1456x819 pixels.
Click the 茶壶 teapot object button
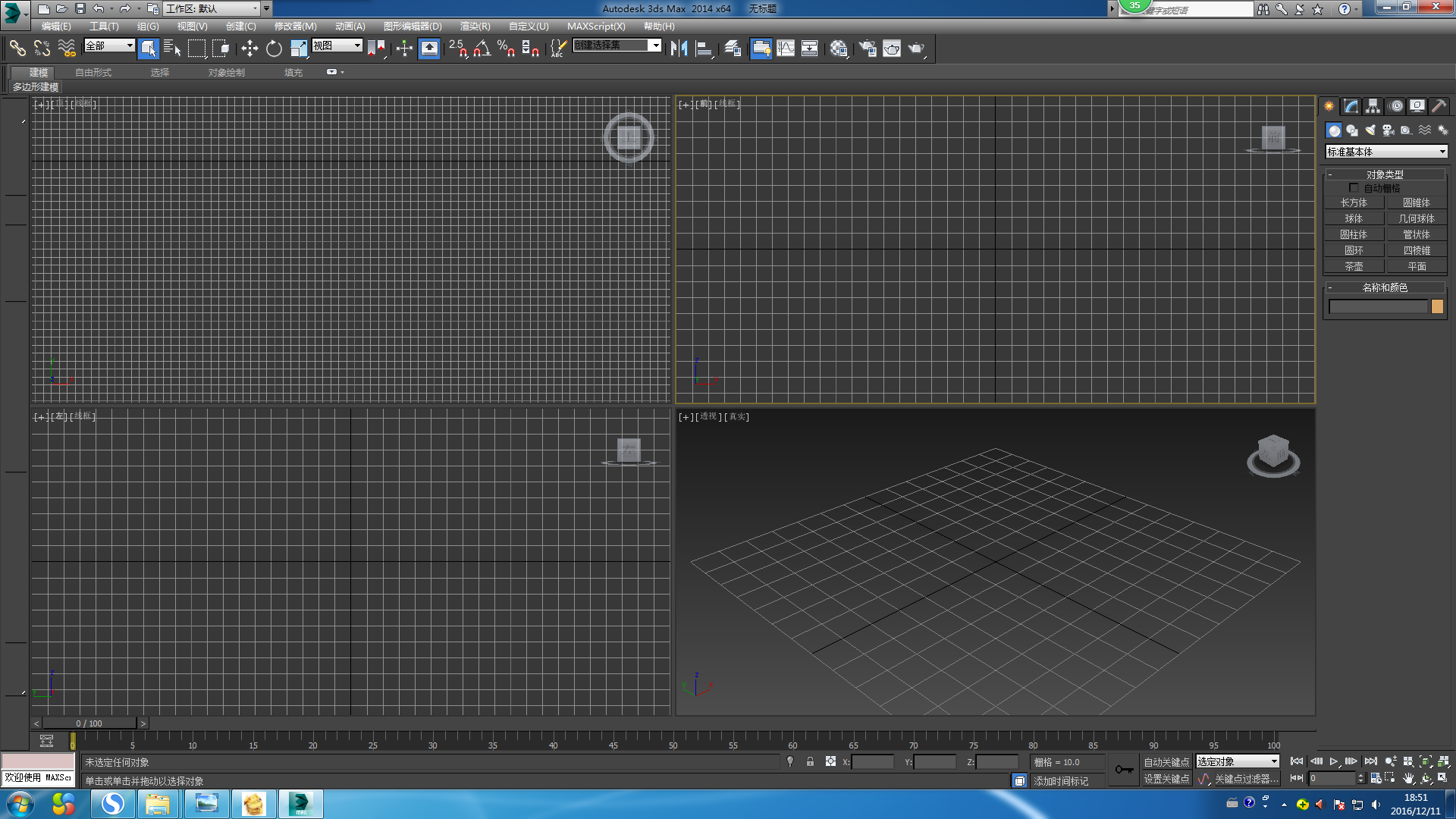[1354, 267]
